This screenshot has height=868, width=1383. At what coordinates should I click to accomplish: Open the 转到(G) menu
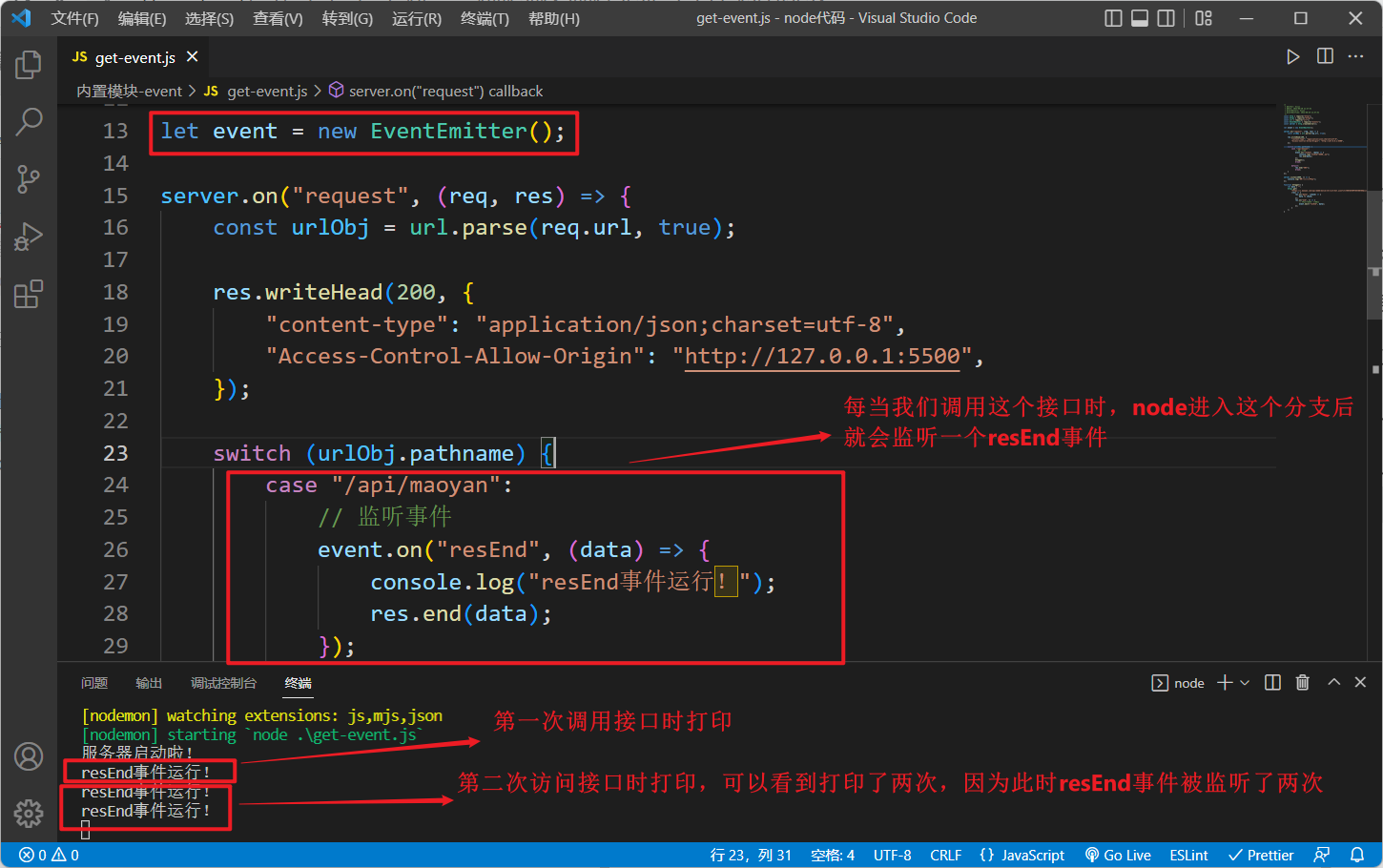(x=347, y=18)
